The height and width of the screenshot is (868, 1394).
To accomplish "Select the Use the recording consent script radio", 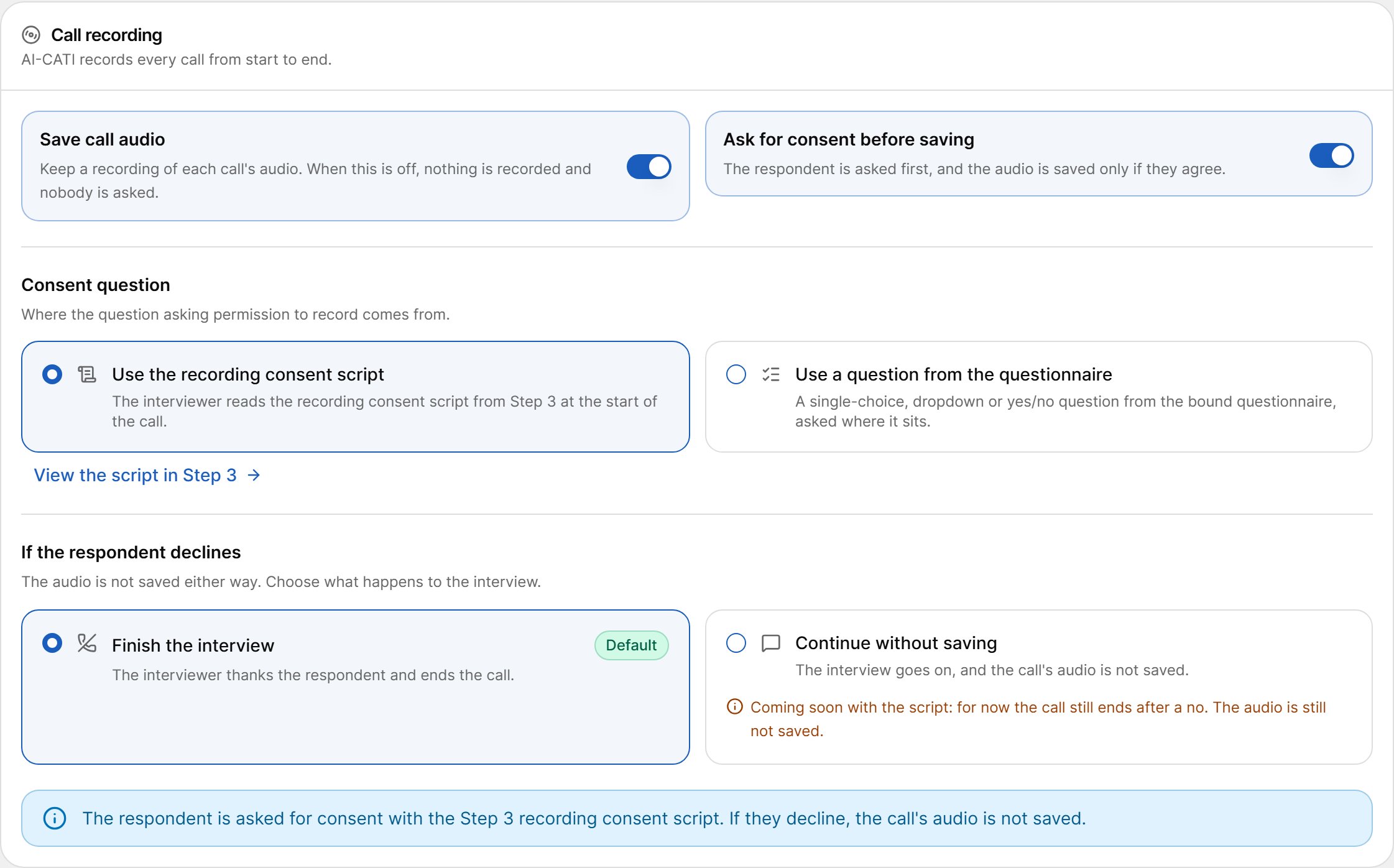I will click(52, 374).
